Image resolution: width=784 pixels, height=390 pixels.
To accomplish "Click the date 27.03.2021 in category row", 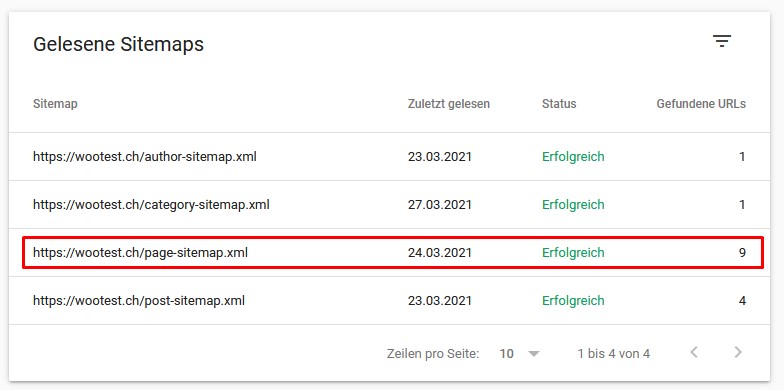I will [440, 204].
